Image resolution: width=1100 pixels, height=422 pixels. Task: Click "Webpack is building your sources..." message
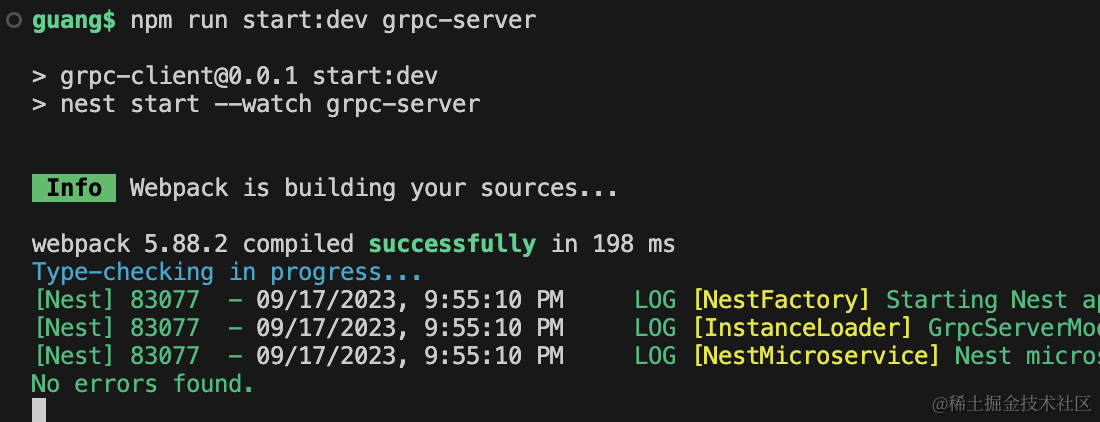[x=373, y=188]
